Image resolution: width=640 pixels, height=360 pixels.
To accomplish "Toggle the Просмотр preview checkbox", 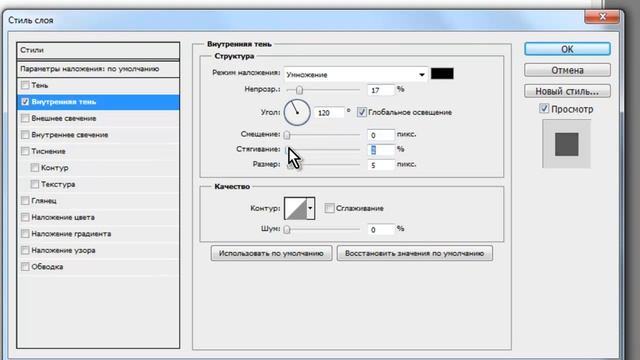I will [x=544, y=109].
